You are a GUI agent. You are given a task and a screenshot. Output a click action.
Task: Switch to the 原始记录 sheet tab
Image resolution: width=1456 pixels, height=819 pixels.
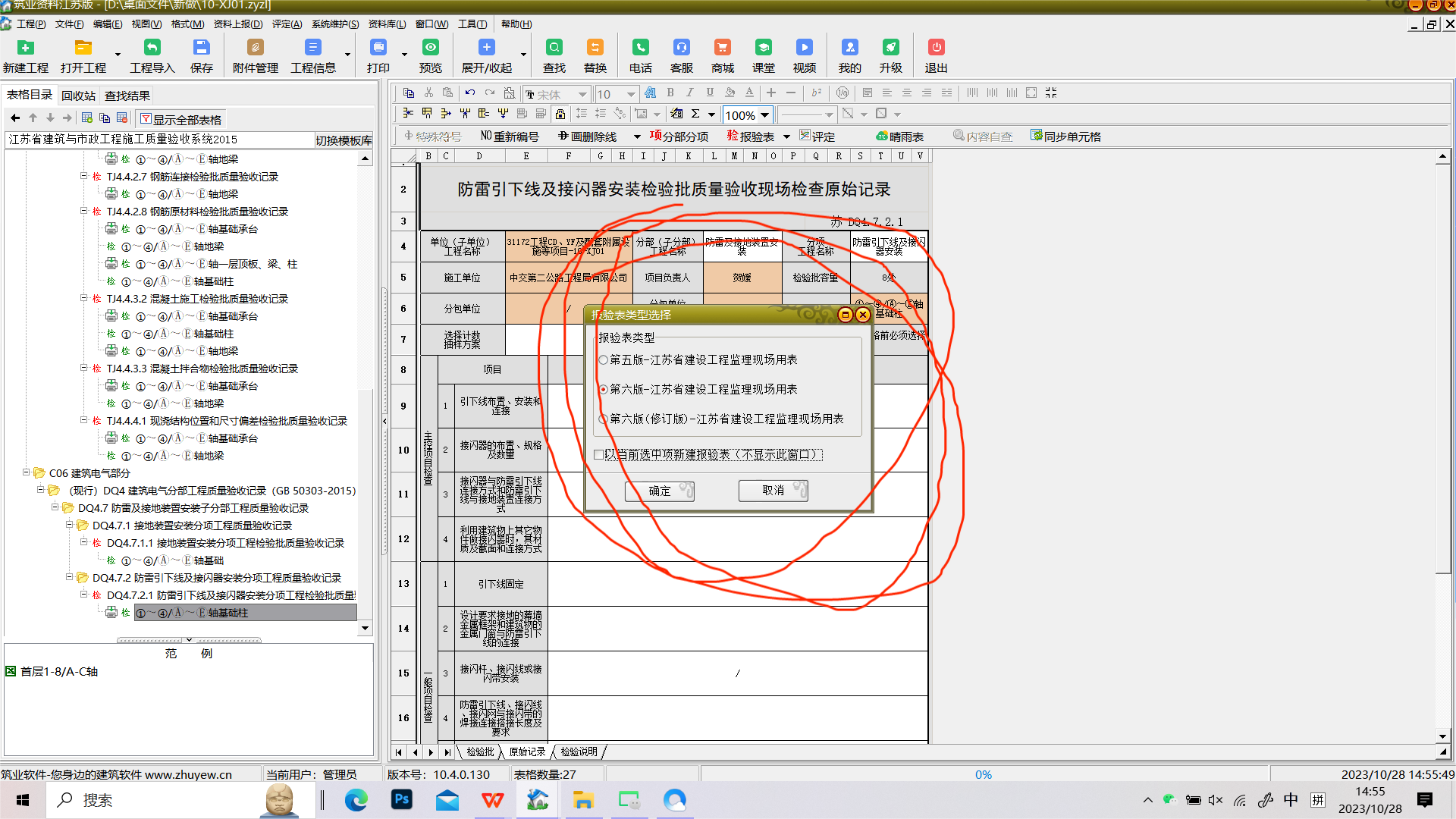pyautogui.click(x=527, y=752)
